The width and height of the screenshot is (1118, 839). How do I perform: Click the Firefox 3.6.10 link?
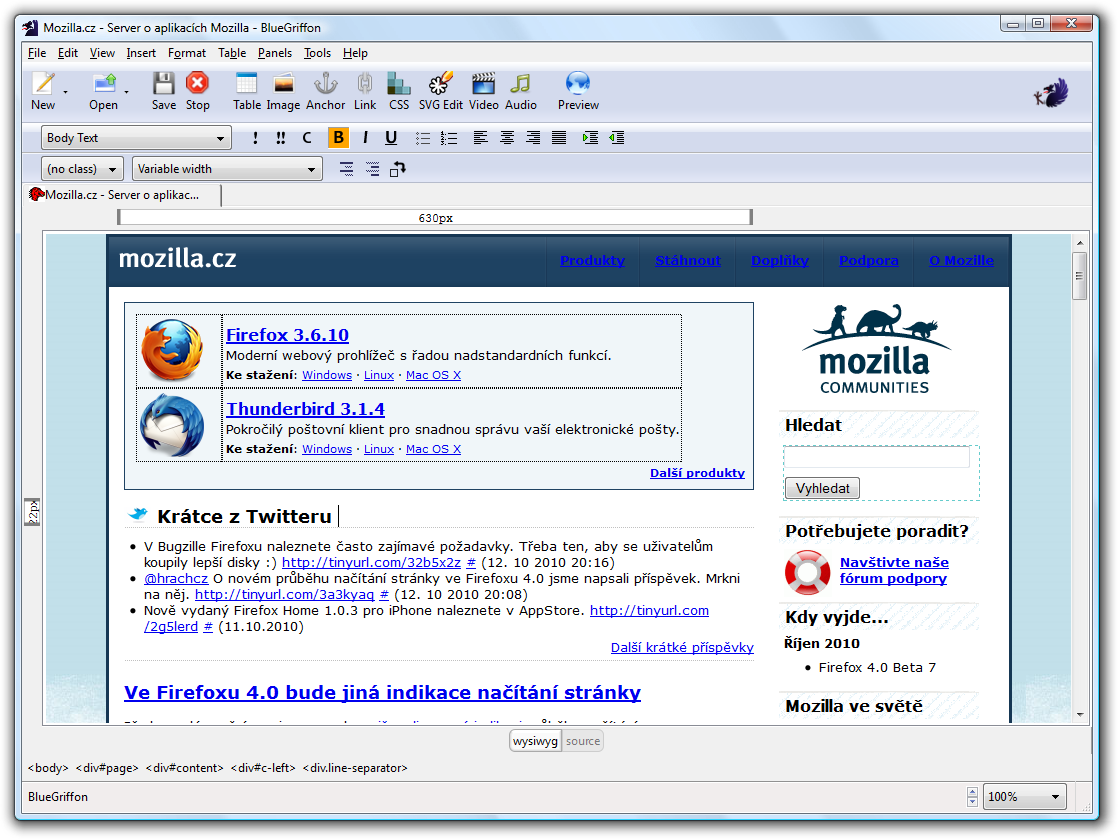pyautogui.click(x=287, y=334)
